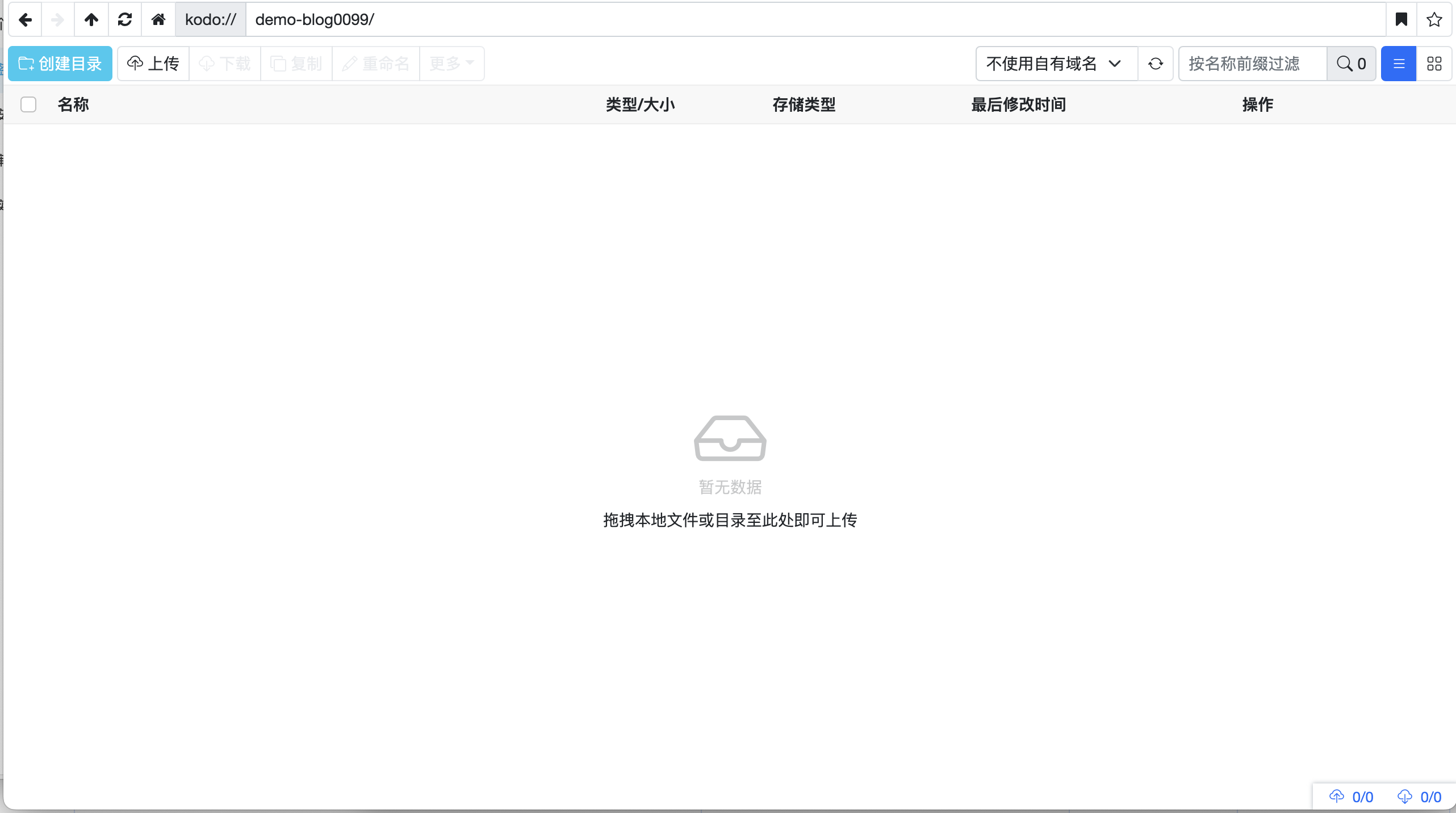The image size is (1456, 813).
Task: Click the 最后修改时间 column header
Action: pyautogui.click(x=1018, y=104)
